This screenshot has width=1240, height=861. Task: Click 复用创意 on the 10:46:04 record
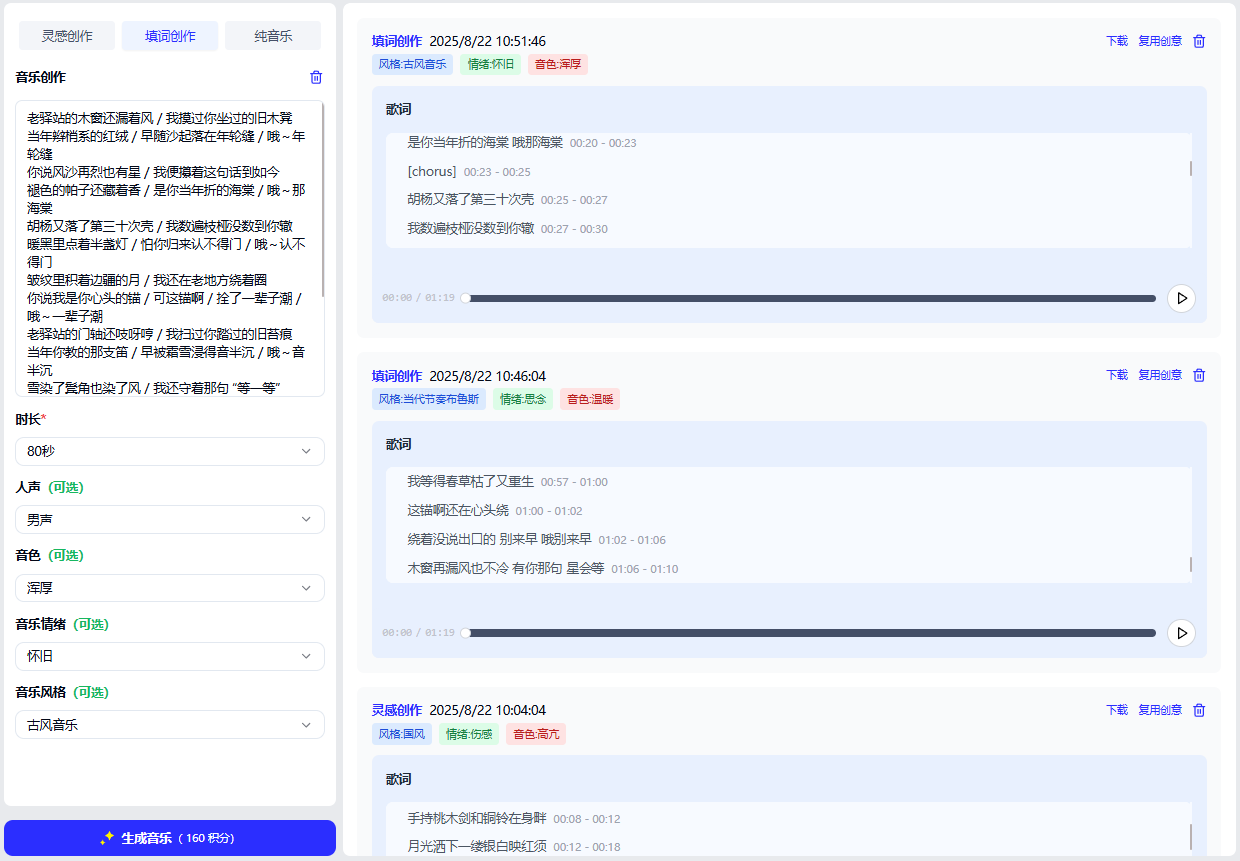pyautogui.click(x=1160, y=375)
